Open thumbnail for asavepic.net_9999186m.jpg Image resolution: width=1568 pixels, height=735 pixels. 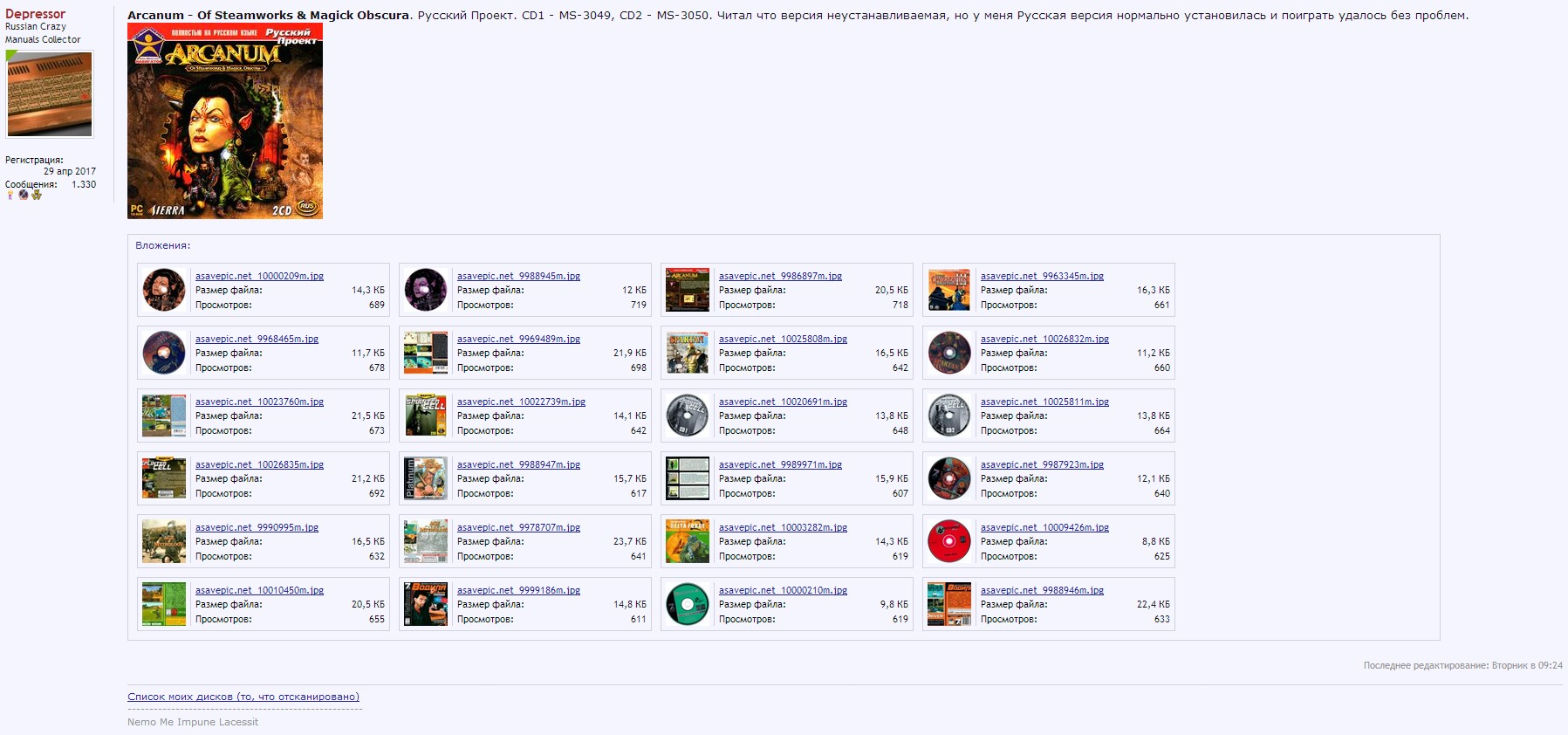click(426, 604)
